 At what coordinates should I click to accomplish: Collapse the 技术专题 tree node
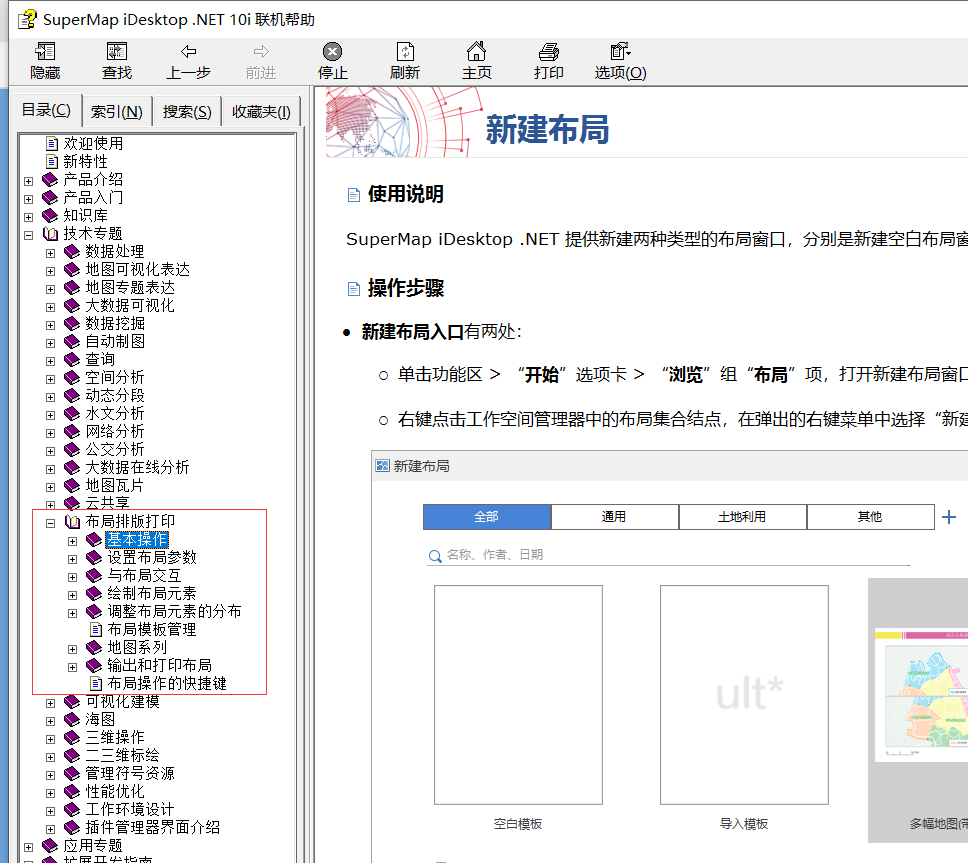click(28, 235)
